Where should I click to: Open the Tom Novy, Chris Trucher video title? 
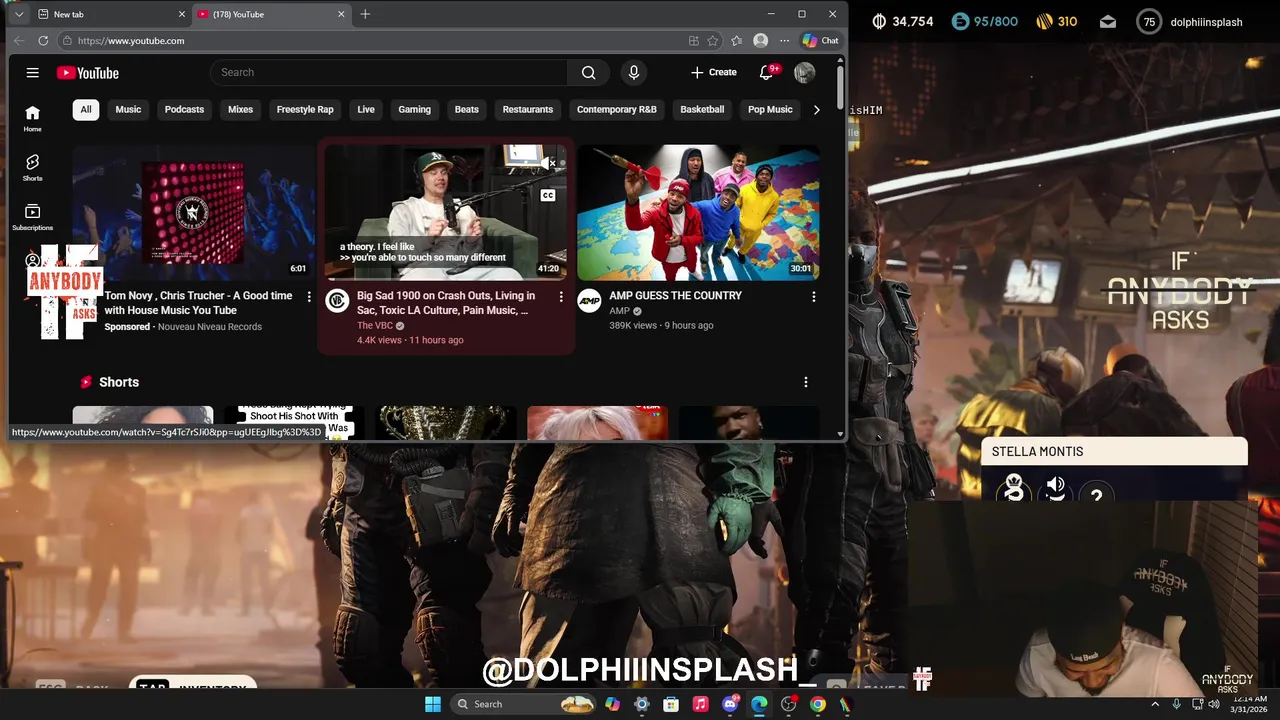(x=199, y=303)
